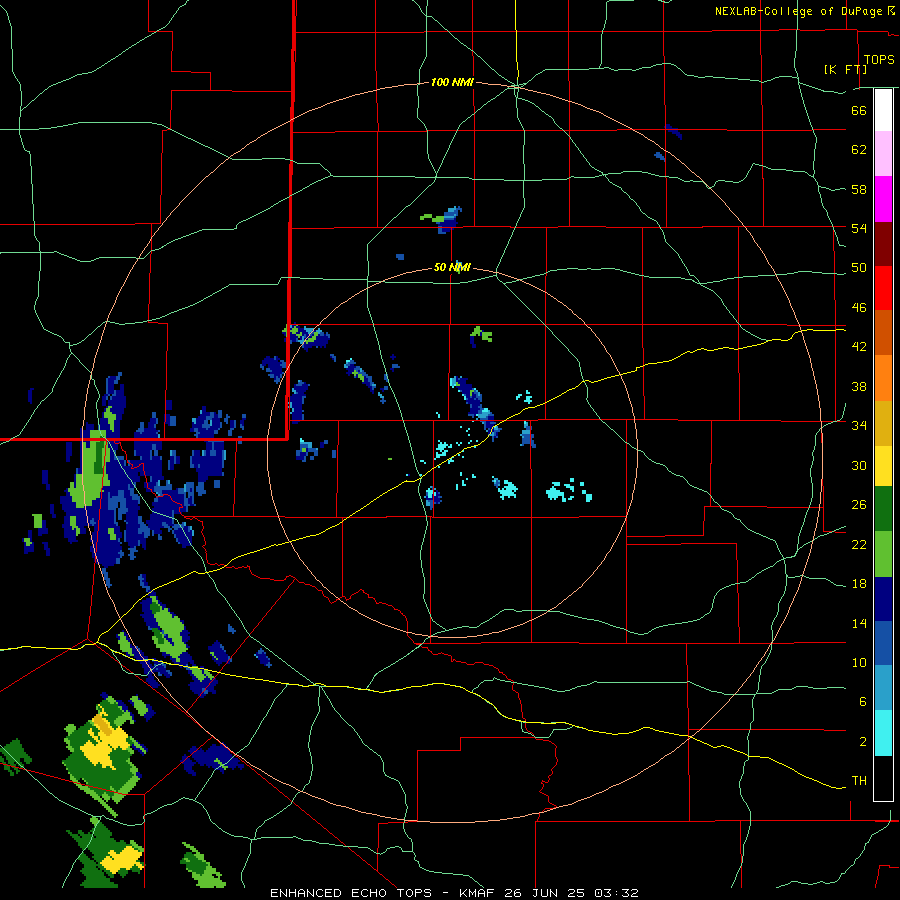This screenshot has width=900, height=900.
Task: Click legend scale value 58
Action: click(859, 189)
